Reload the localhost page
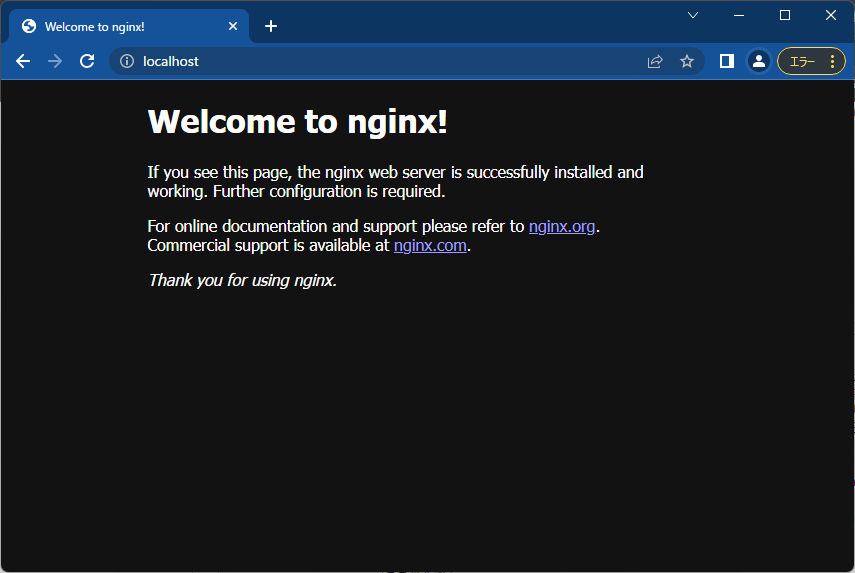The image size is (855, 573). pos(87,61)
